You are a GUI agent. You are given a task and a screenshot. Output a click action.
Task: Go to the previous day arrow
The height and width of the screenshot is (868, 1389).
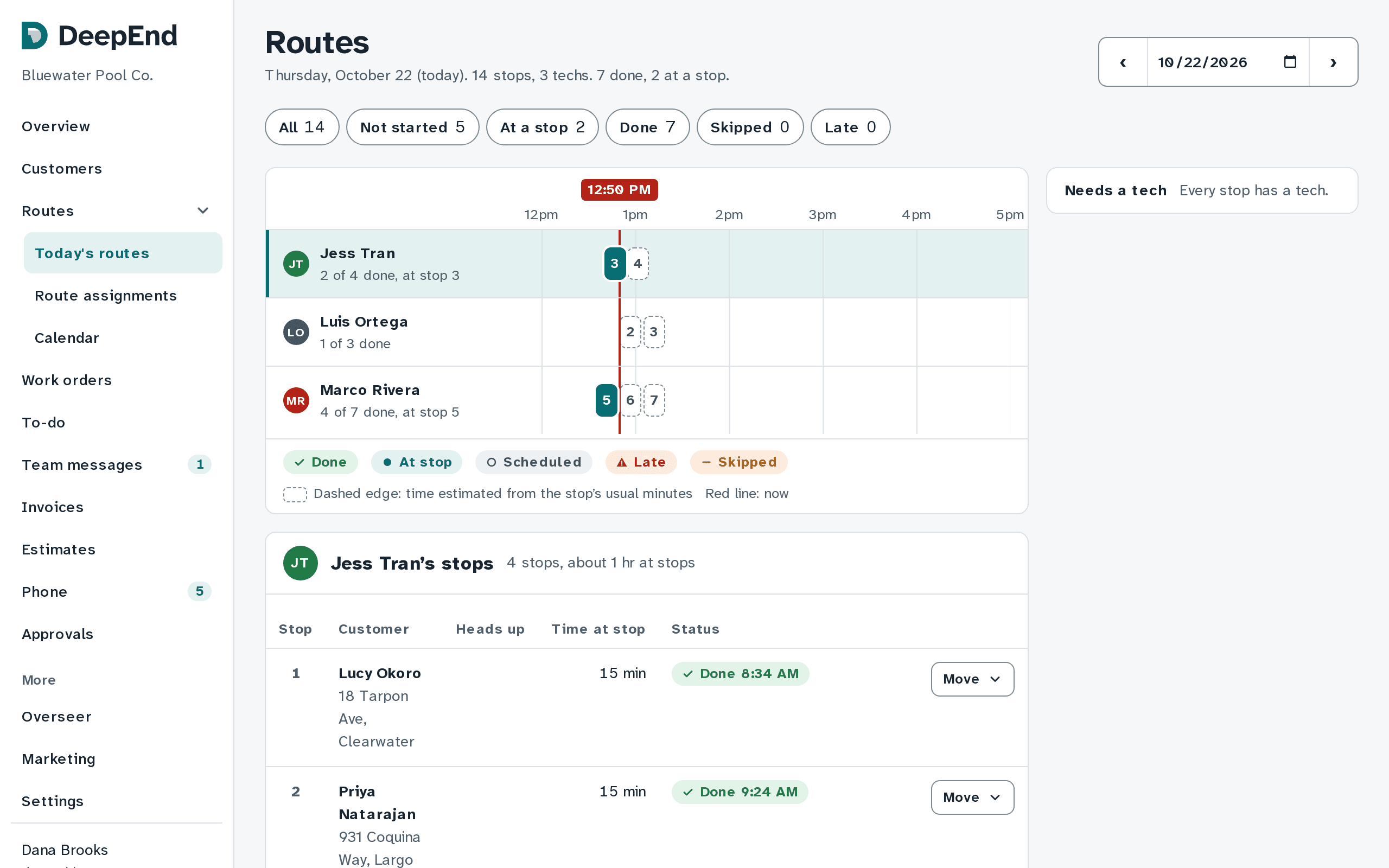coord(1123,62)
